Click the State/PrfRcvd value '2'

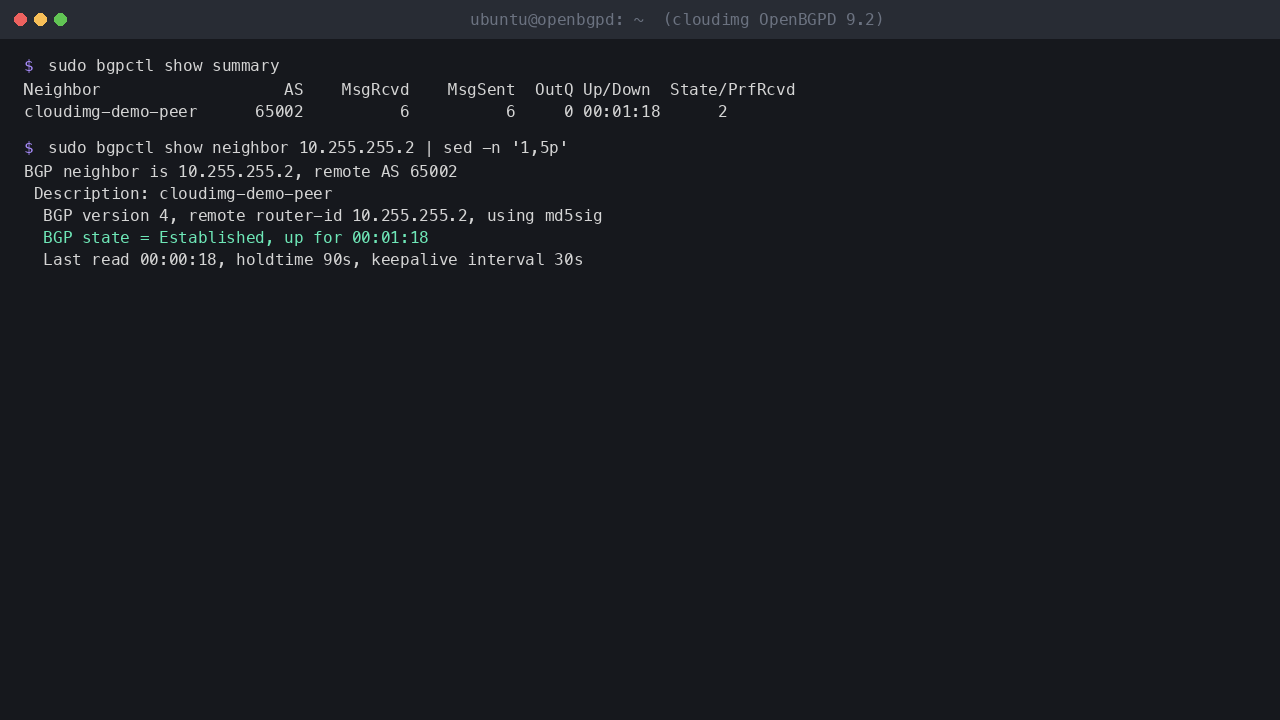coord(723,112)
